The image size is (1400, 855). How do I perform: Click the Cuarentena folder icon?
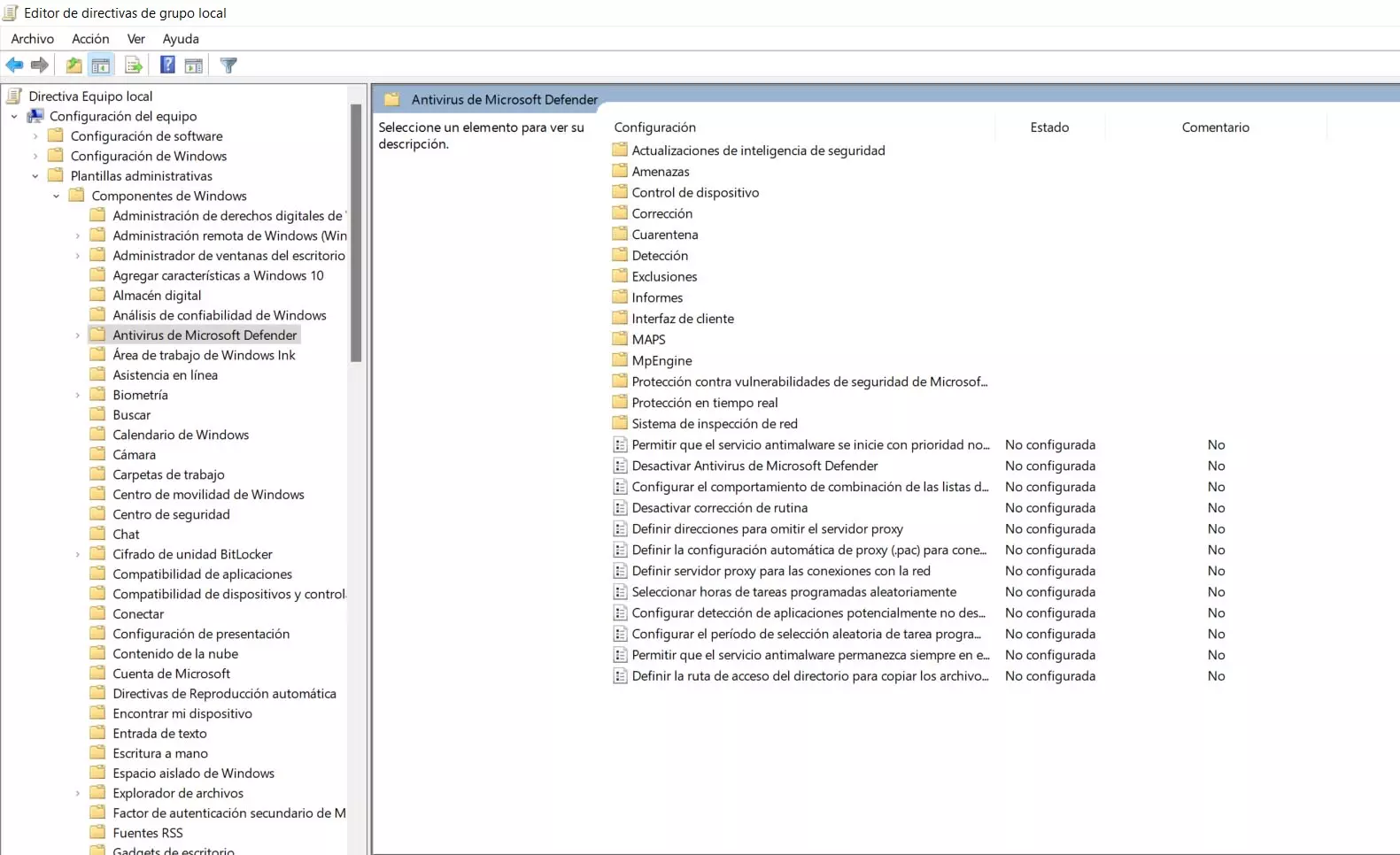tap(620, 234)
